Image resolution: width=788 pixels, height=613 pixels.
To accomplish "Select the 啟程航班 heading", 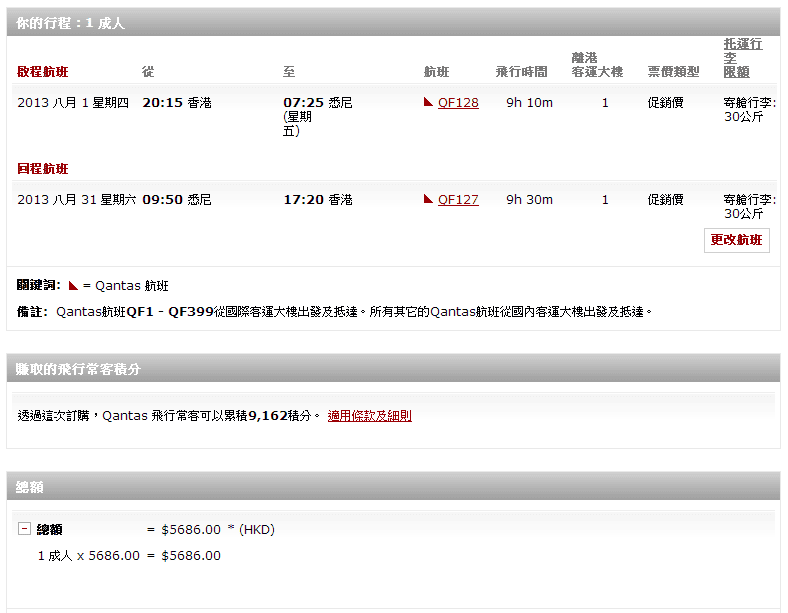I will click(43, 72).
